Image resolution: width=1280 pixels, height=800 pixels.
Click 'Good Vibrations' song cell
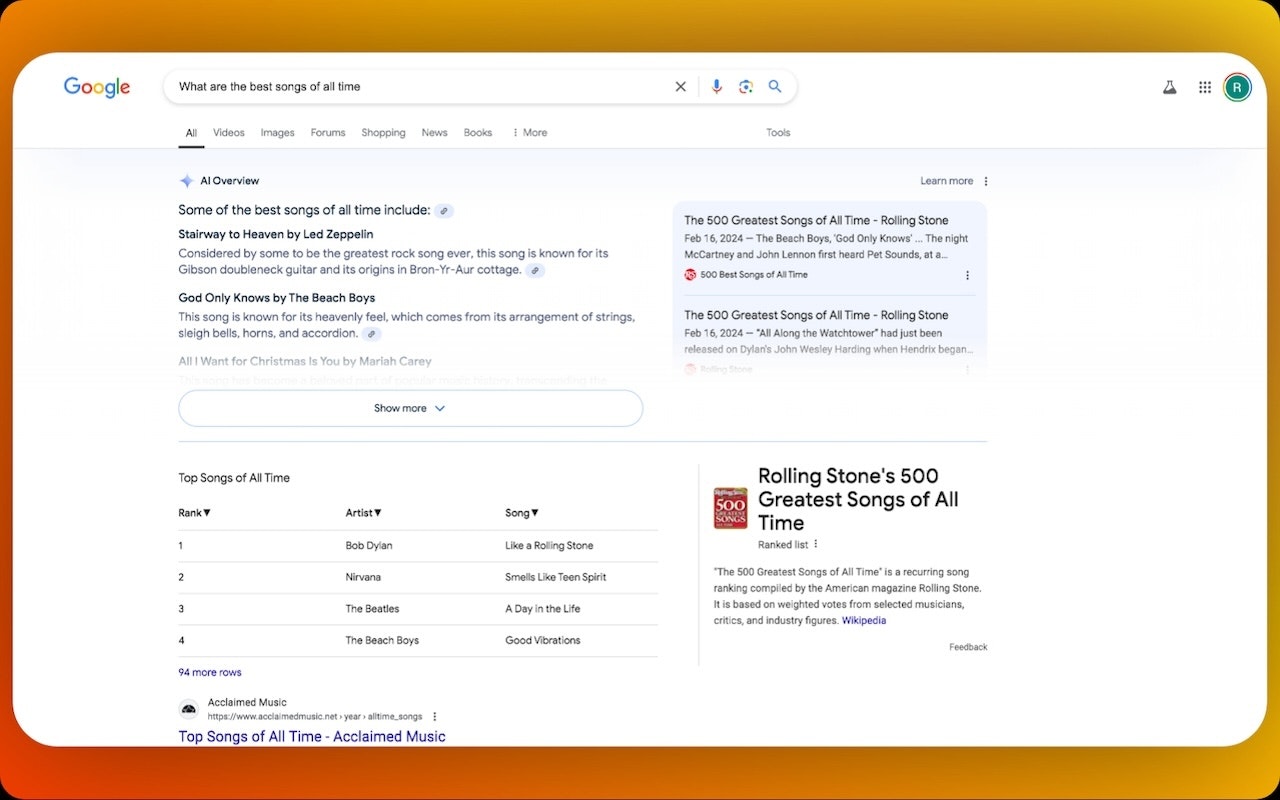pos(542,641)
